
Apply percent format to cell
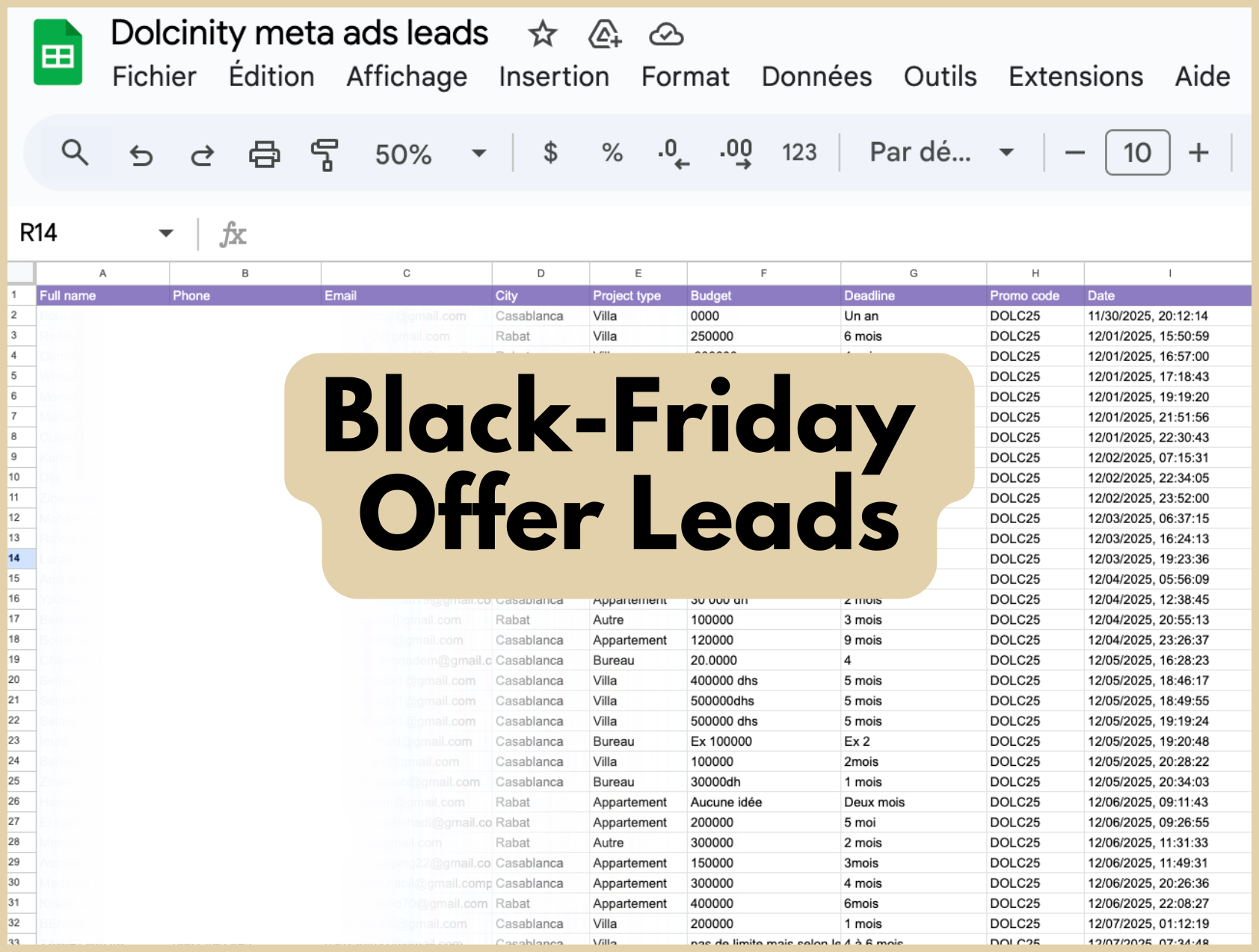612,153
